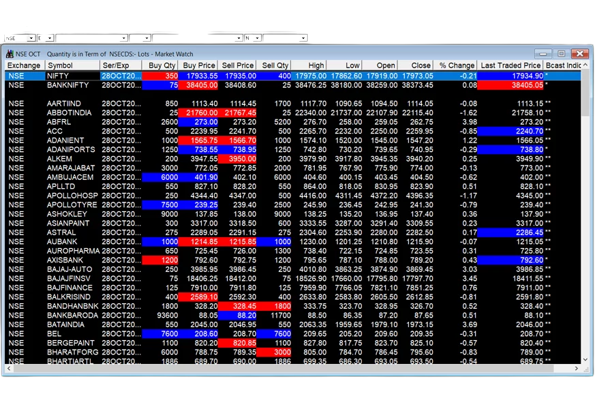This screenshot has width=610, height=409.
Task: Click the vertical scrollbar up arrow
Action: [585, 65]
